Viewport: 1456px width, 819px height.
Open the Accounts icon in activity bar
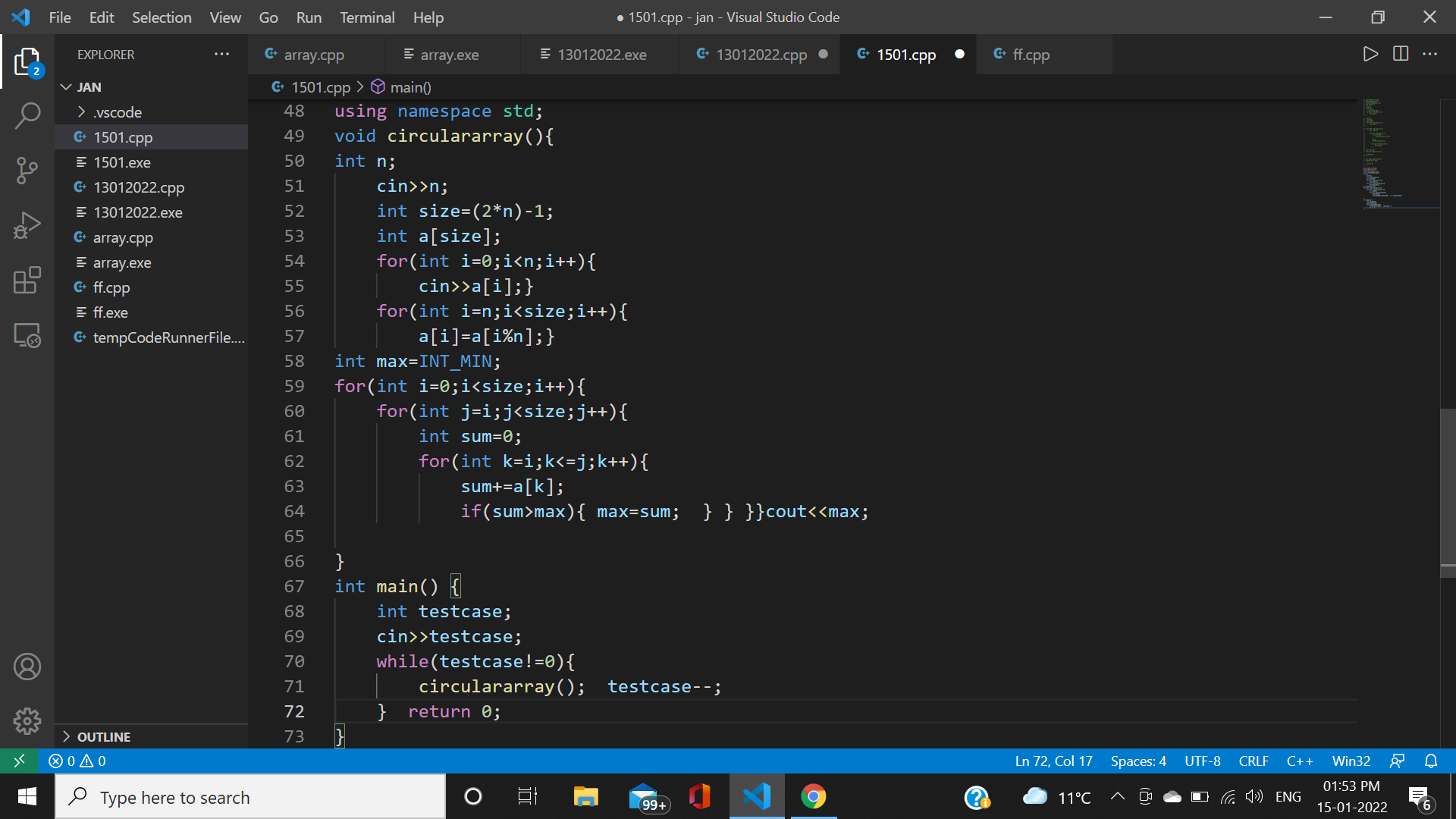(x=27, y=667)
